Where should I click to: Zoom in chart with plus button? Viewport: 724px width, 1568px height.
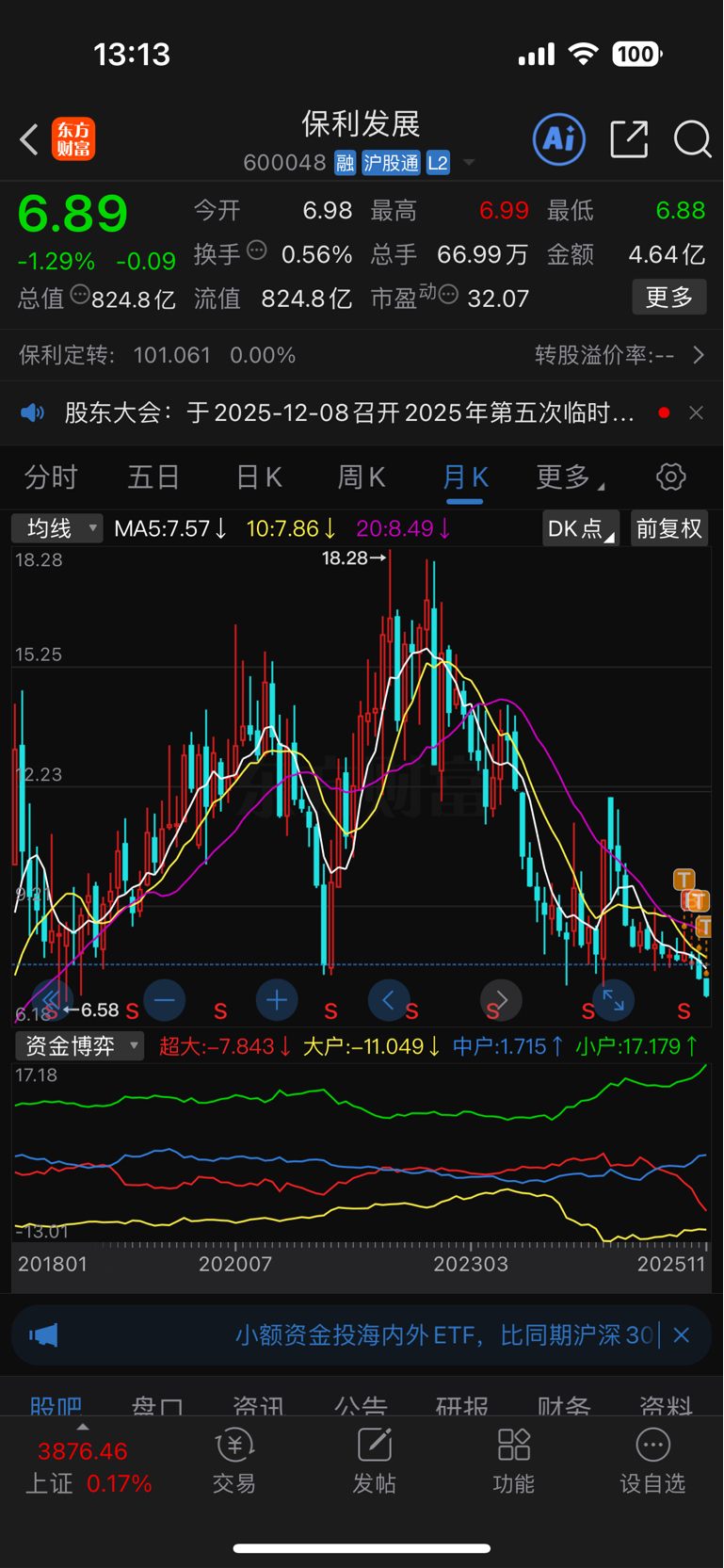[277, 999]
